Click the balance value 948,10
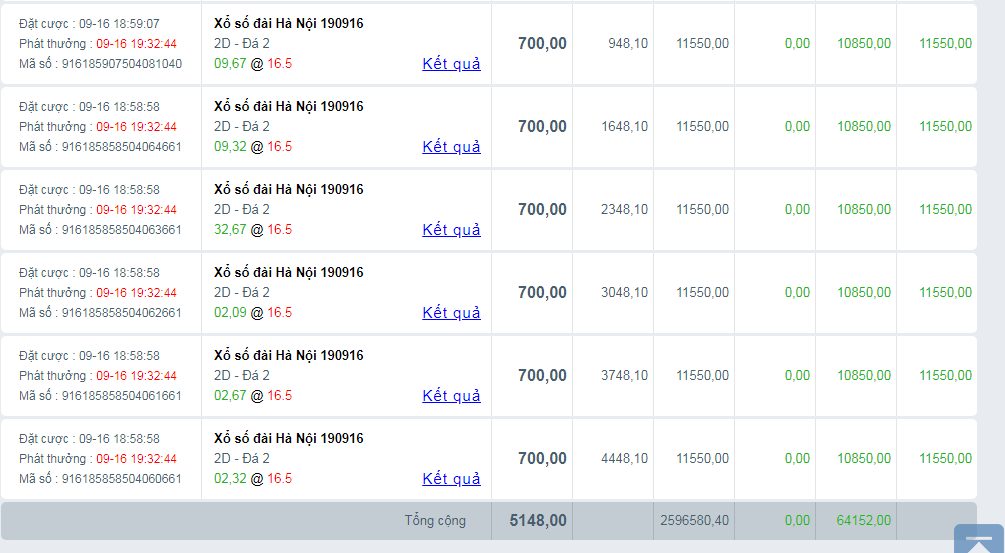 pos(627,44)
